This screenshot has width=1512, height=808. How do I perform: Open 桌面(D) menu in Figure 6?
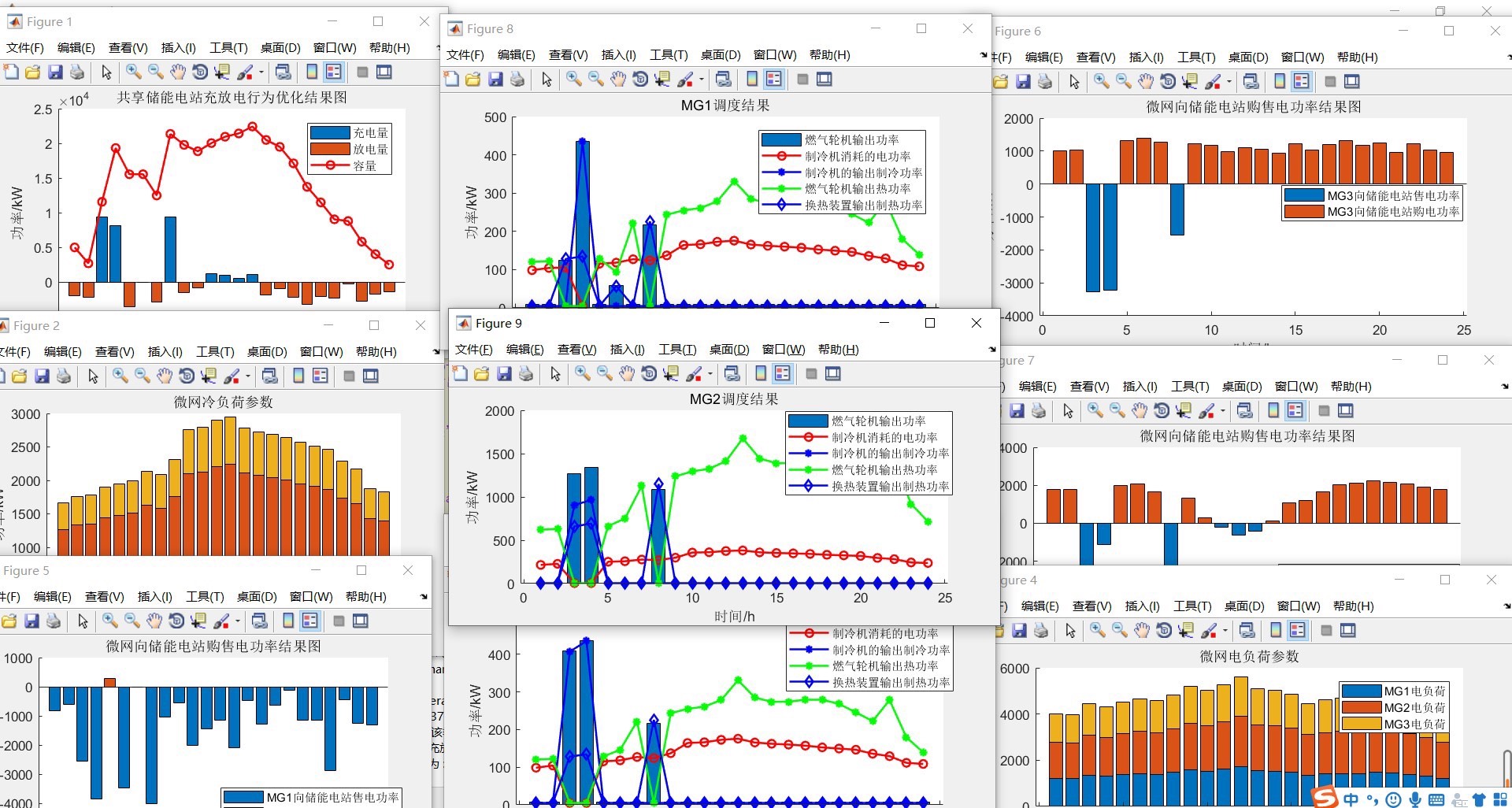(1248, 57)
